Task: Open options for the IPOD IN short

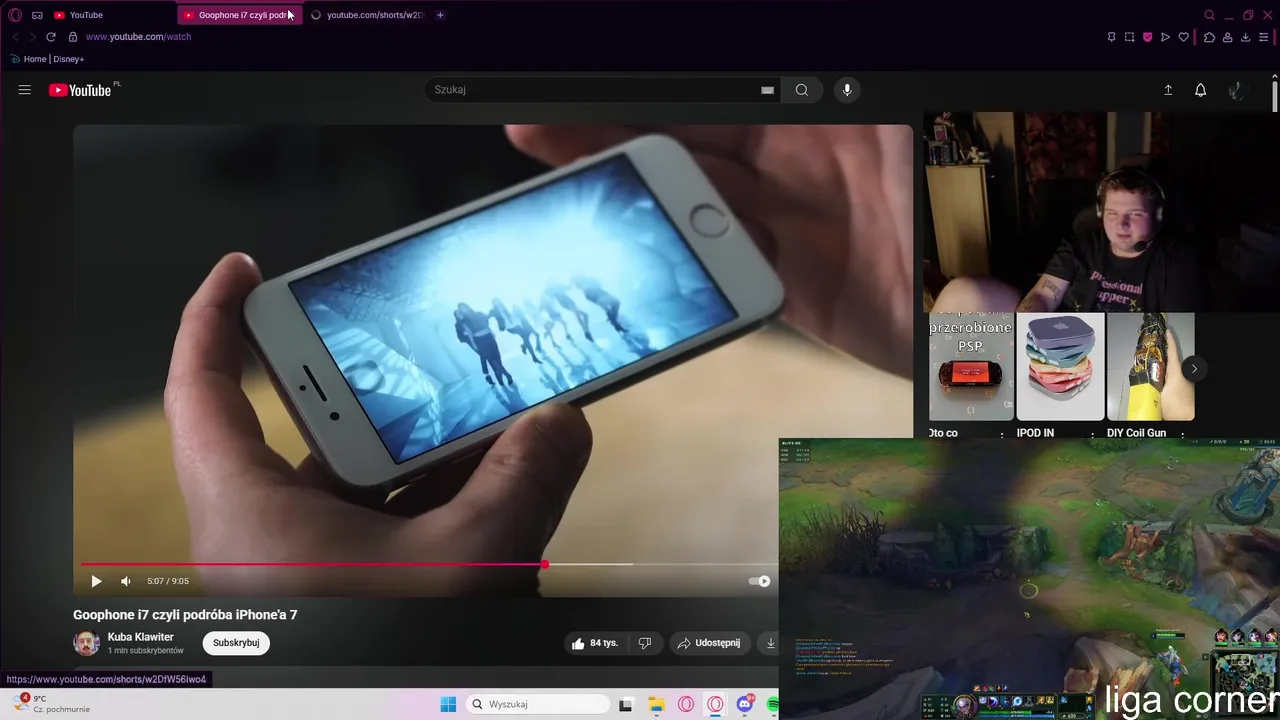Action: click(x=1092, y=434)
